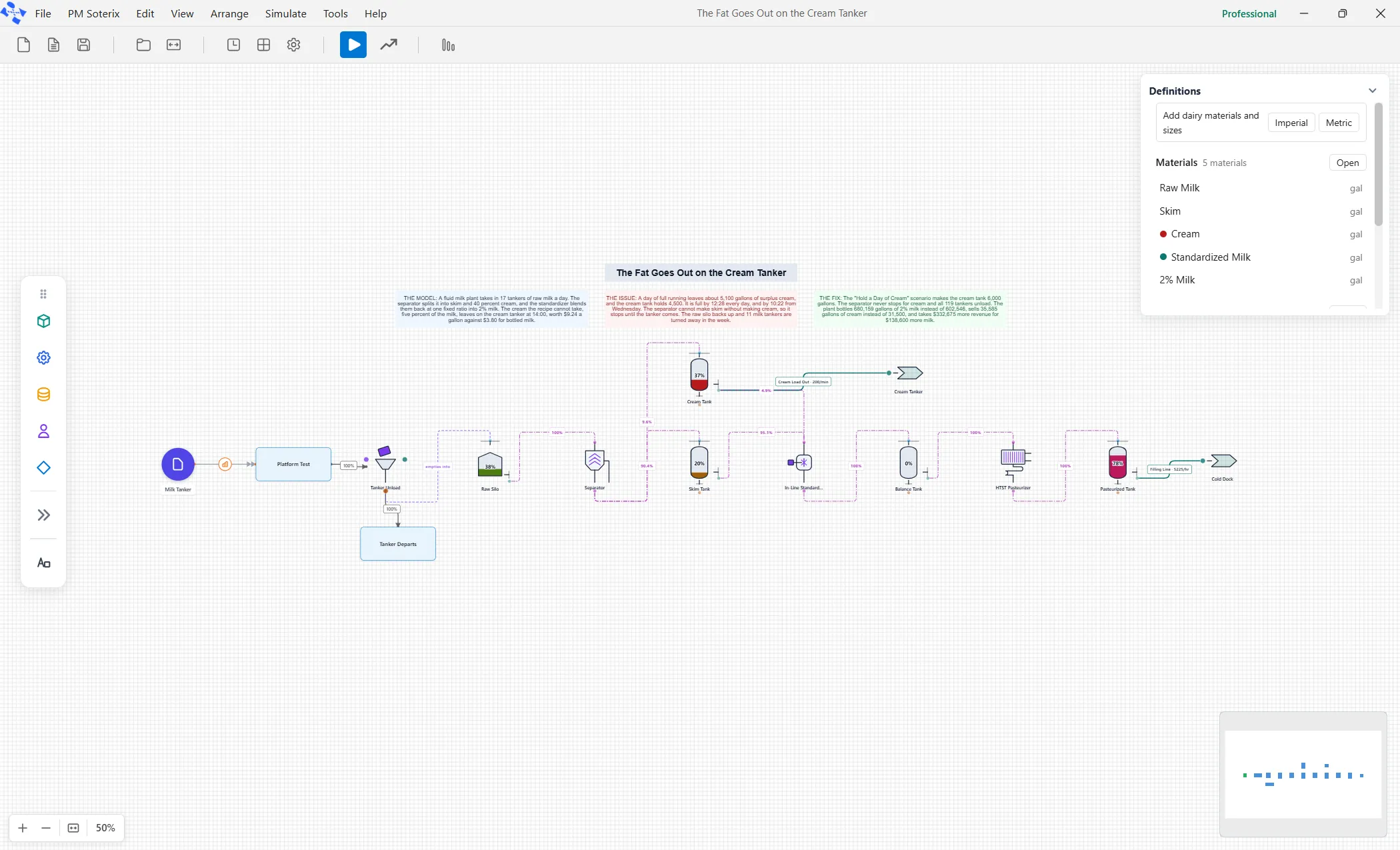
Task: Click the clock schedule icon in toolbar
Action: point(233,45)
